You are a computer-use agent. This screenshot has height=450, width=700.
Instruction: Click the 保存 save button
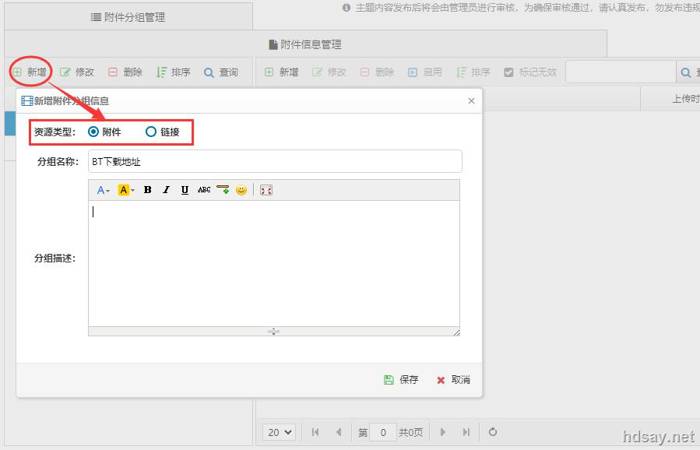(401, 379)
